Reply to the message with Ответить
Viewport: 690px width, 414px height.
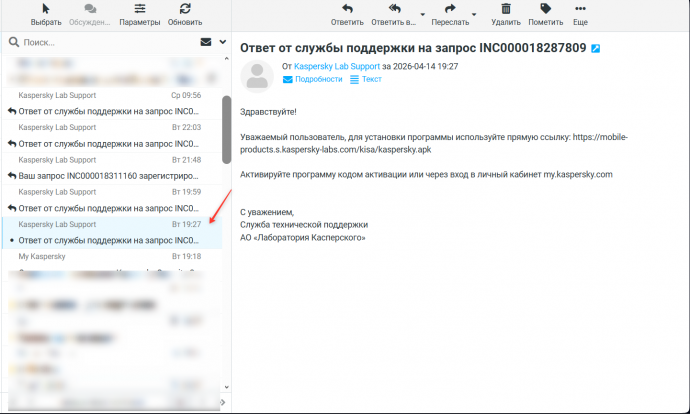click(x=347, y=14)
